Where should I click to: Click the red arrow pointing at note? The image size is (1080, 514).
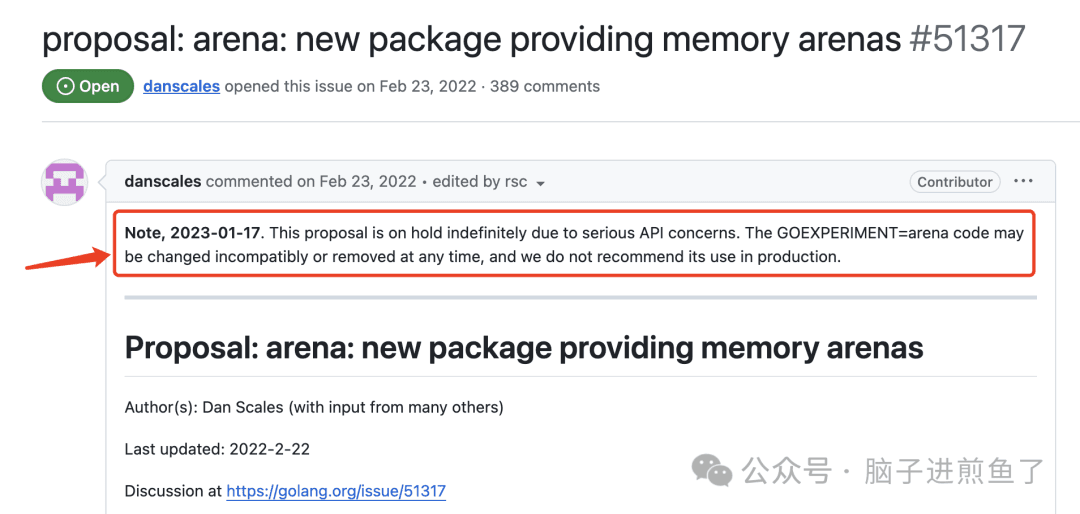pyautogui.click(x=68, y=258)
